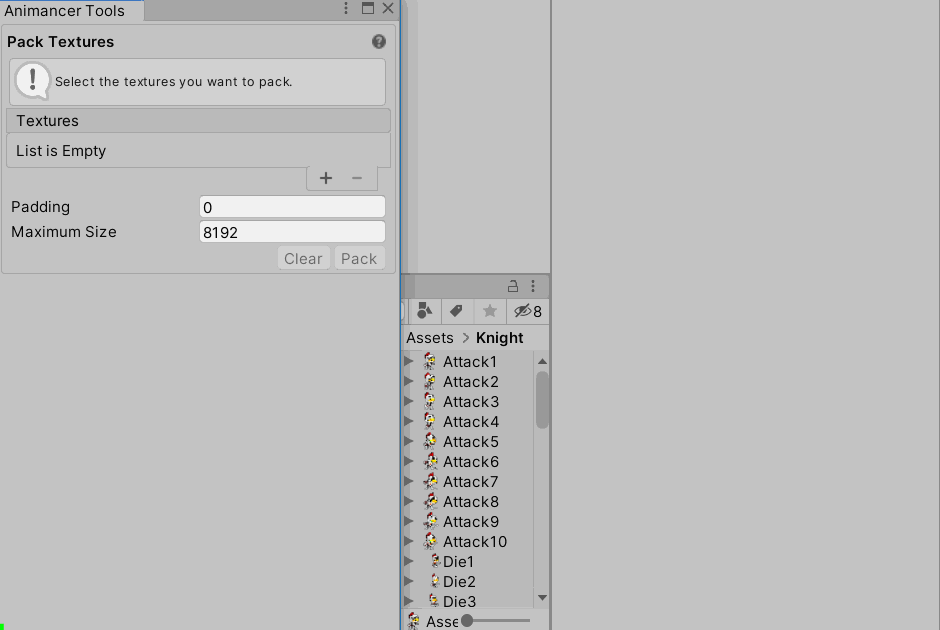This screenshot has height=630, width=940.
Task: Expand the Attack6 sprite arrow
Action: click(409, 461)
